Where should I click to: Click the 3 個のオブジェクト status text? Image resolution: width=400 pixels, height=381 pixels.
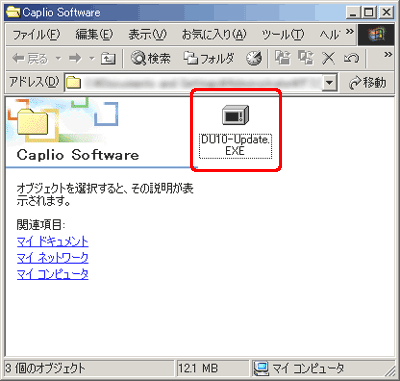pos(45,368)
